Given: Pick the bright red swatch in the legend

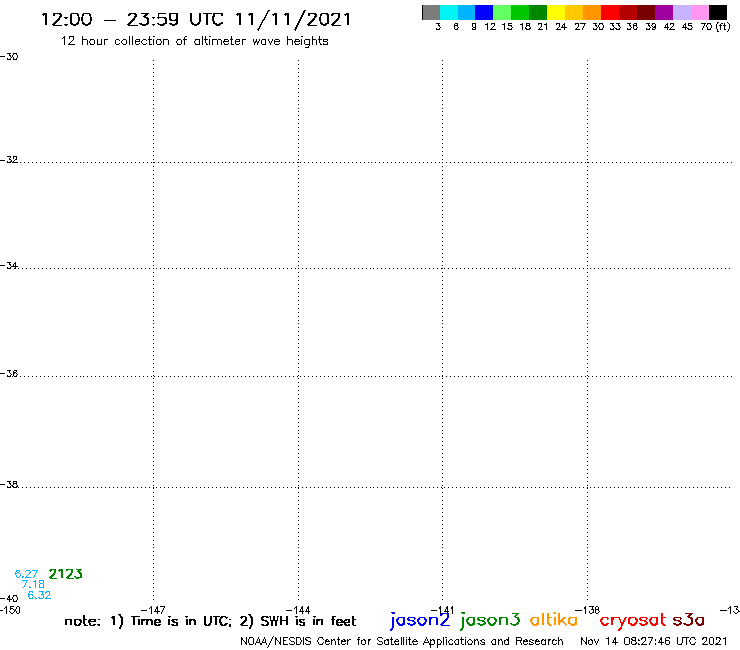Looking at the screenshot, I should point(610,12).
